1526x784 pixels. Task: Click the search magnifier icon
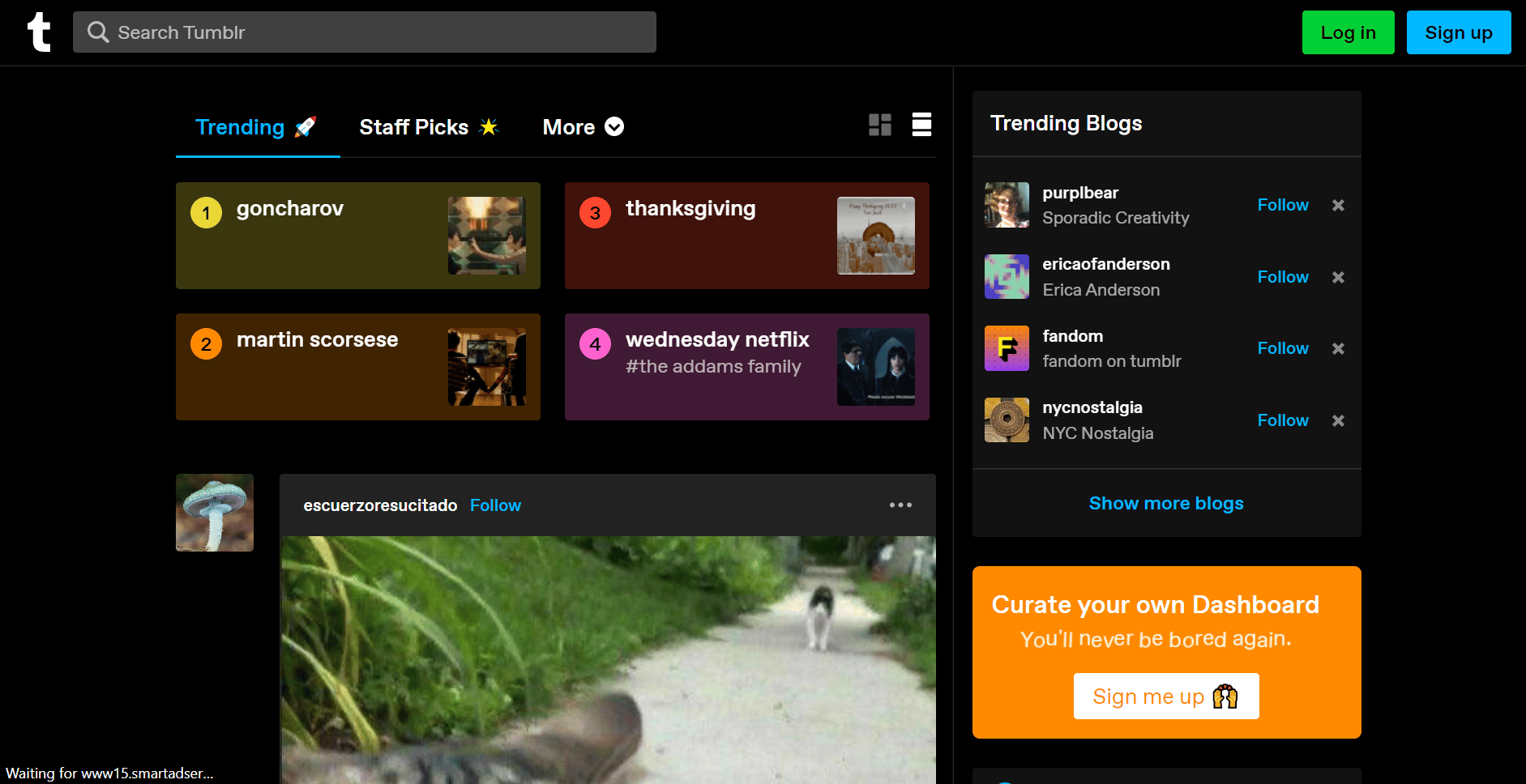click(x=98, y=32)
